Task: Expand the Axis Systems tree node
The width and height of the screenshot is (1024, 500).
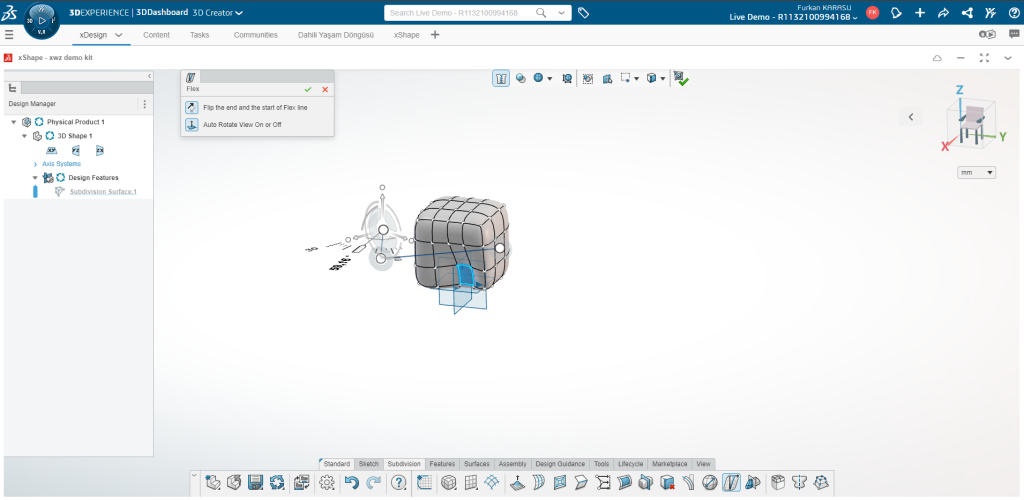Action: pyautogui.click(x=35, y=164)
